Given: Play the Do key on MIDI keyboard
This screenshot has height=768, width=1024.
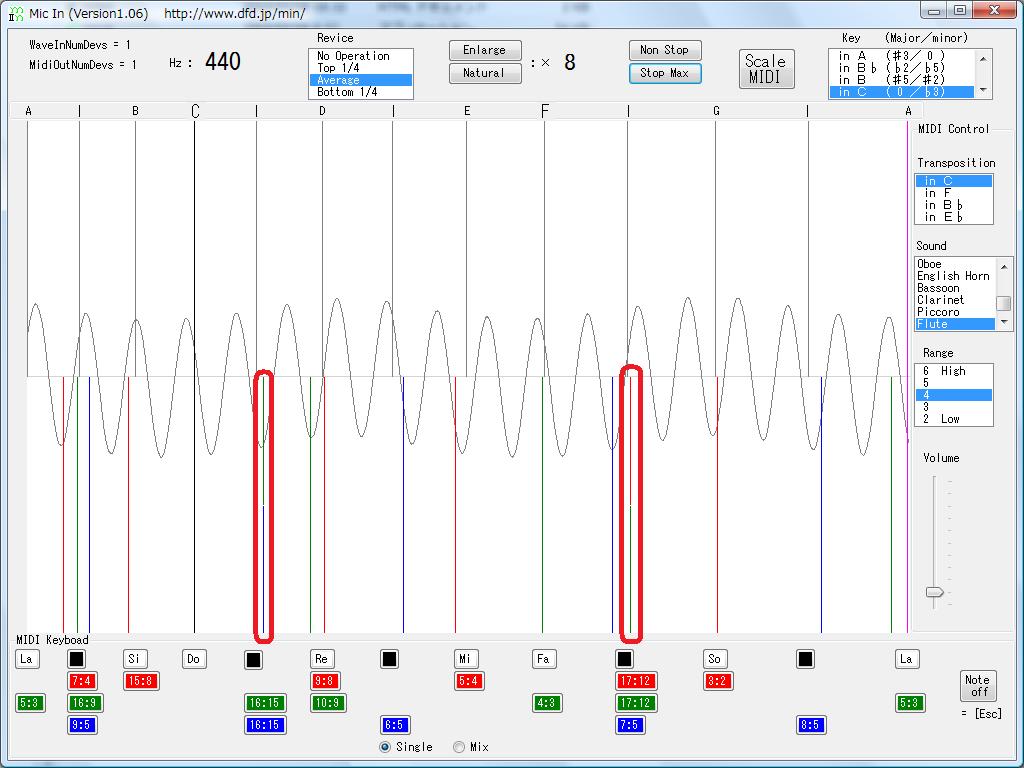Looking at the screenshot, I should click(x=194, y=658).
